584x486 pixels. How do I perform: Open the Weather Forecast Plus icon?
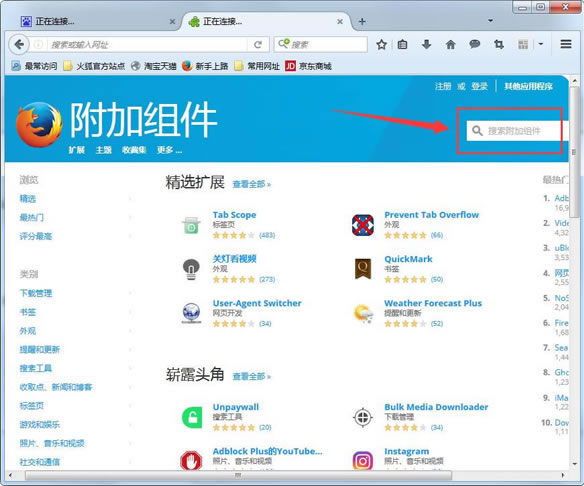click(363, 314)
